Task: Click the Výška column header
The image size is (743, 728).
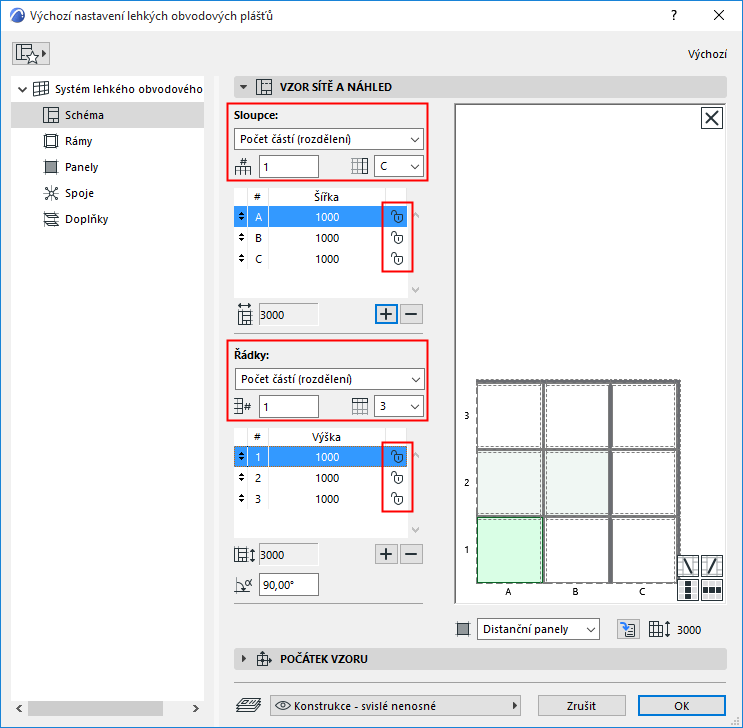Action: click(326, 437)
